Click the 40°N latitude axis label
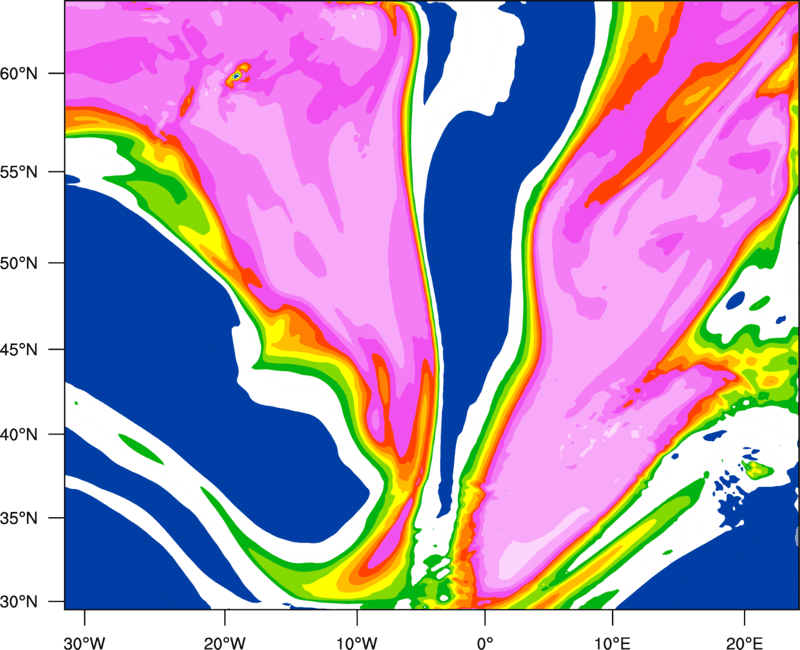Screen dimensions: 800x650 coord(19,435)
